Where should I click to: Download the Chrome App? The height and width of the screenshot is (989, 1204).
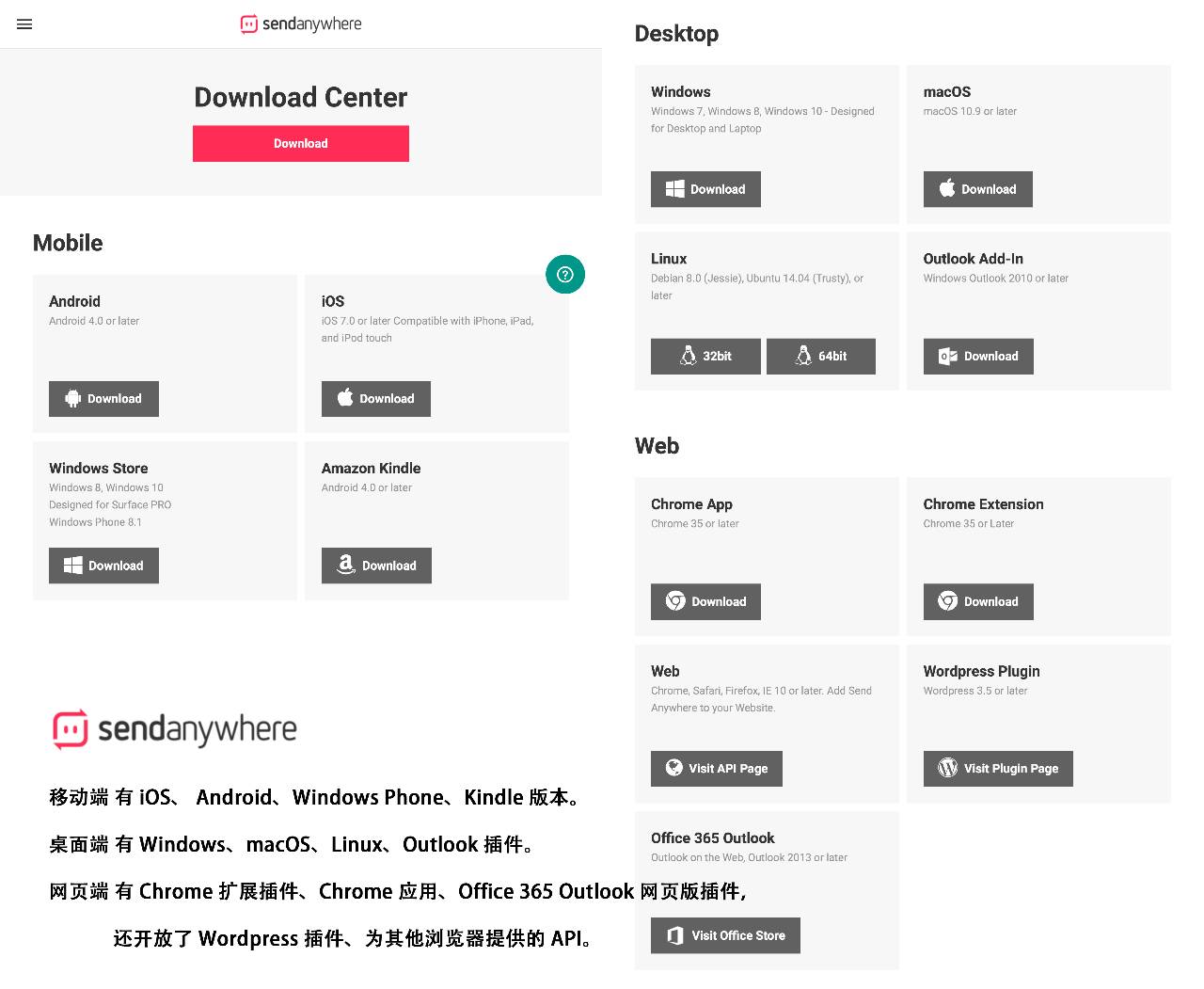pos(705,602)
